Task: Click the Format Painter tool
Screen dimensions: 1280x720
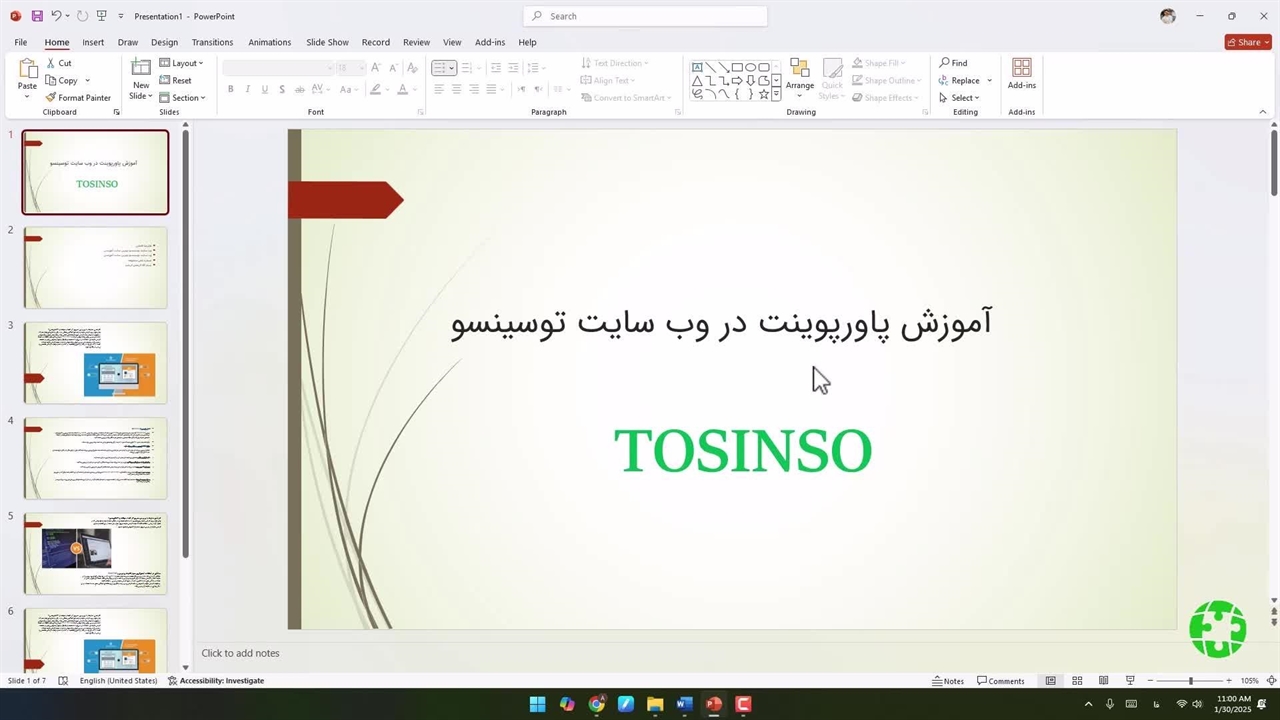Action: tap(78, 98)
